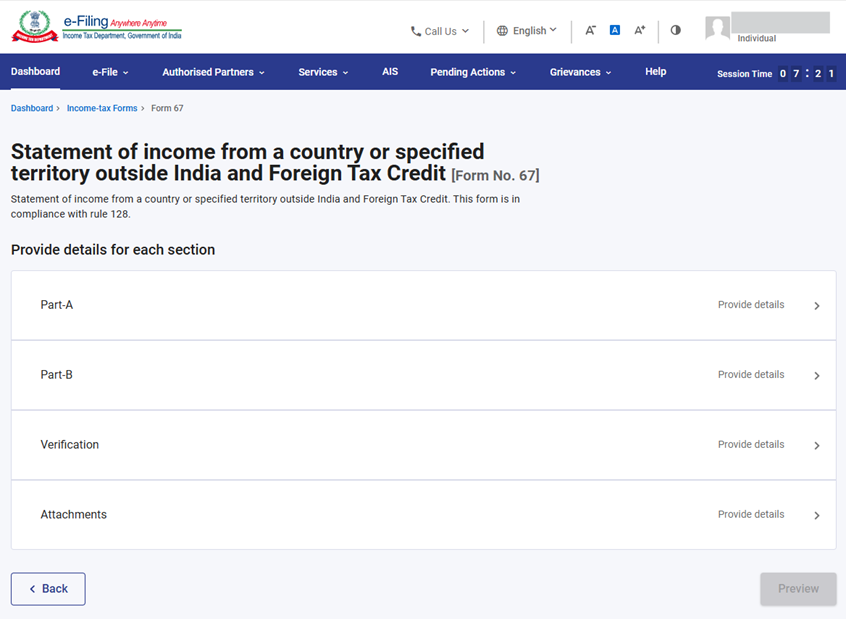Open the English language dropdown

(x=527, y=31)
